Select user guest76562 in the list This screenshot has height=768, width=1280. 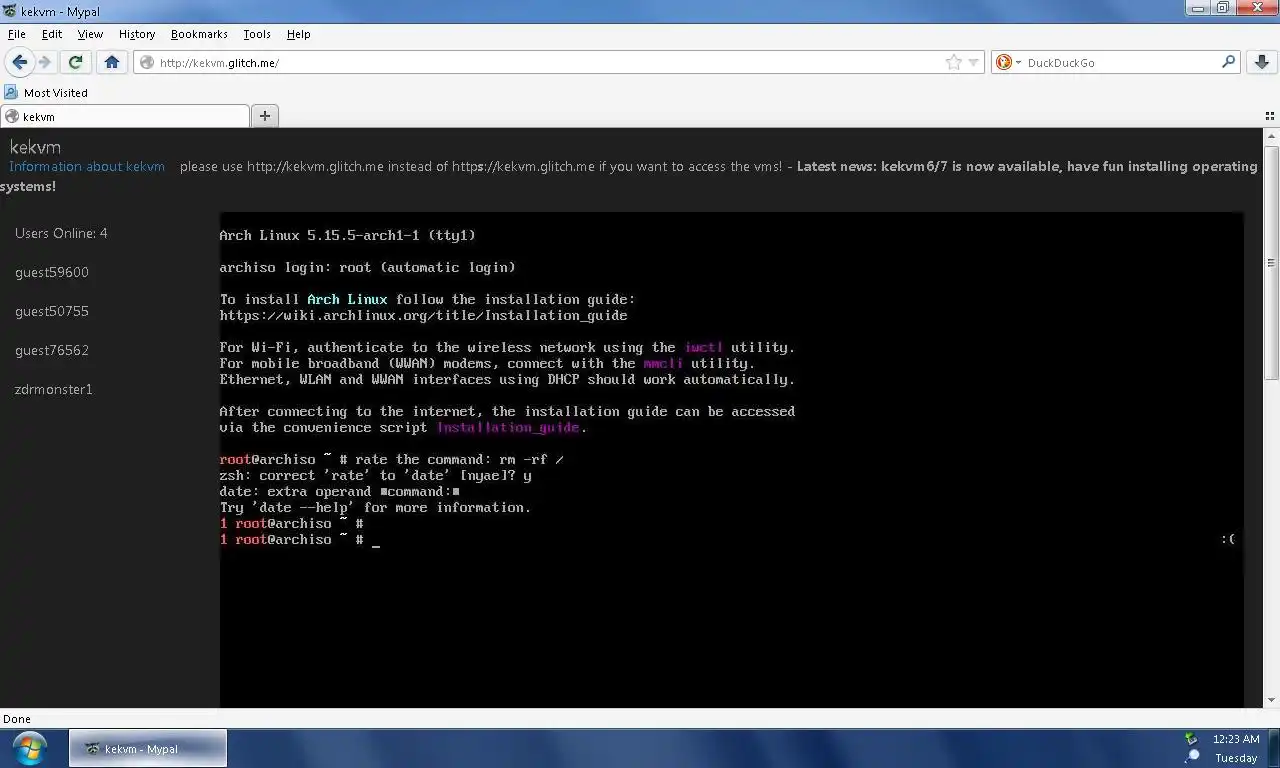click(x=52, y=350)
